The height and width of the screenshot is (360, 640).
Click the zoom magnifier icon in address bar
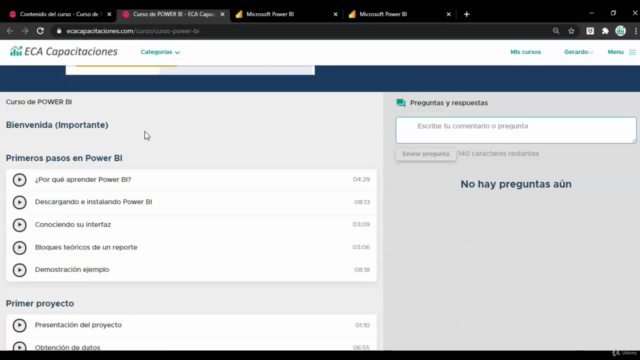point(556,31)
